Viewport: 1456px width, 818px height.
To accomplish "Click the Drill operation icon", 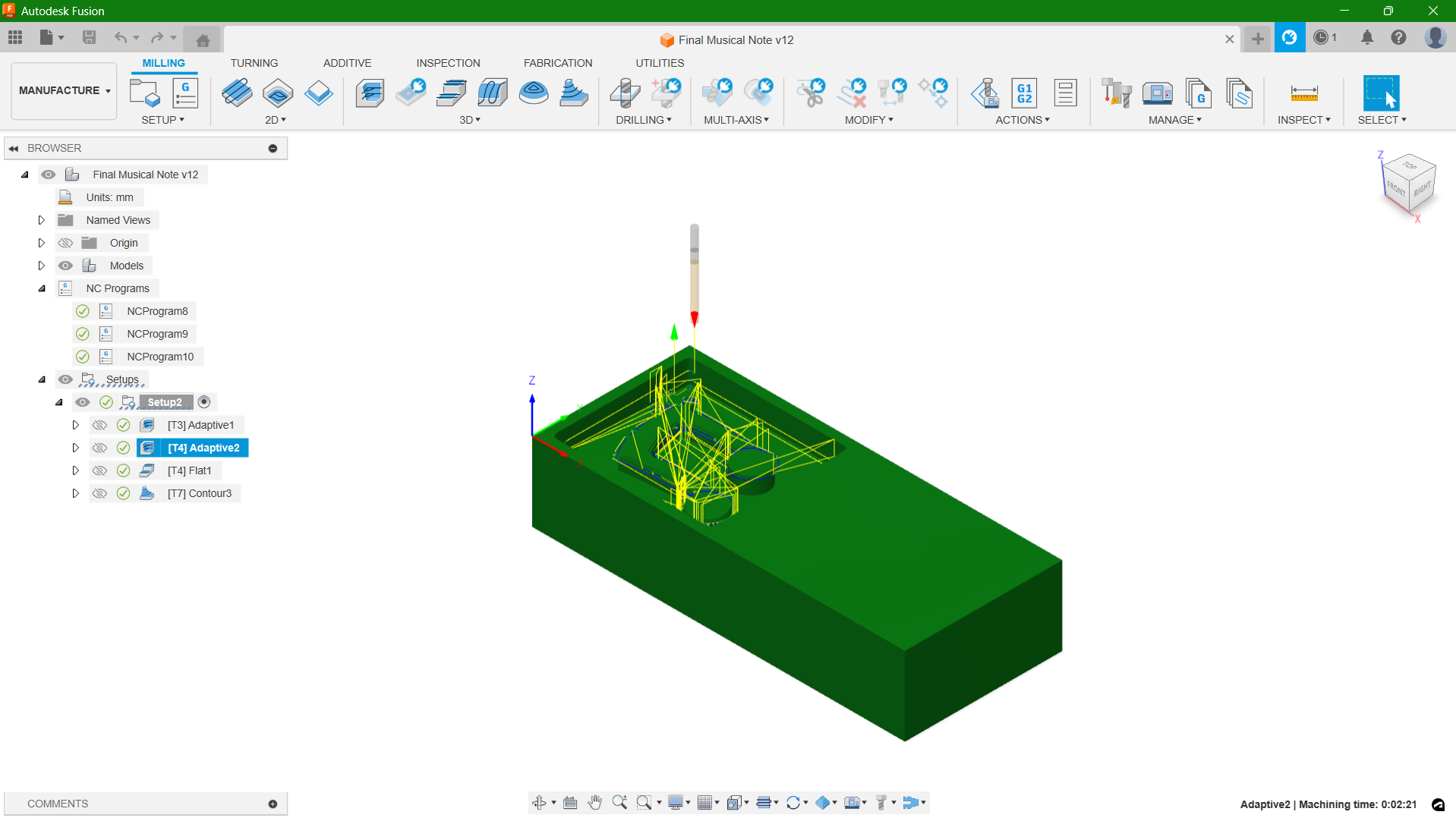I will click(625, 93).
